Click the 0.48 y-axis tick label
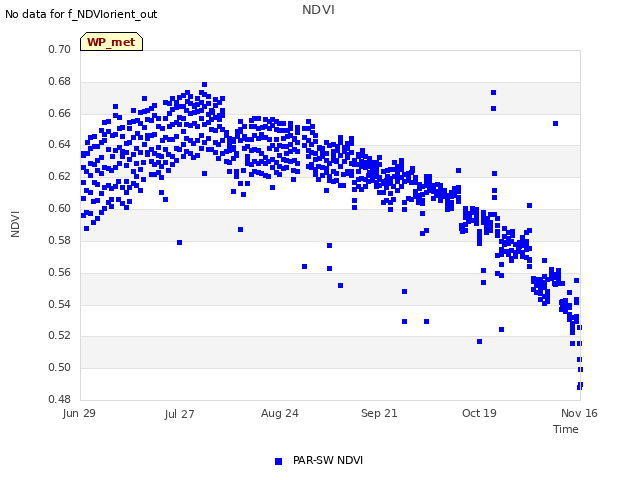Image resolution: width=640 pixels, height=480 pixels. point(60,399)
